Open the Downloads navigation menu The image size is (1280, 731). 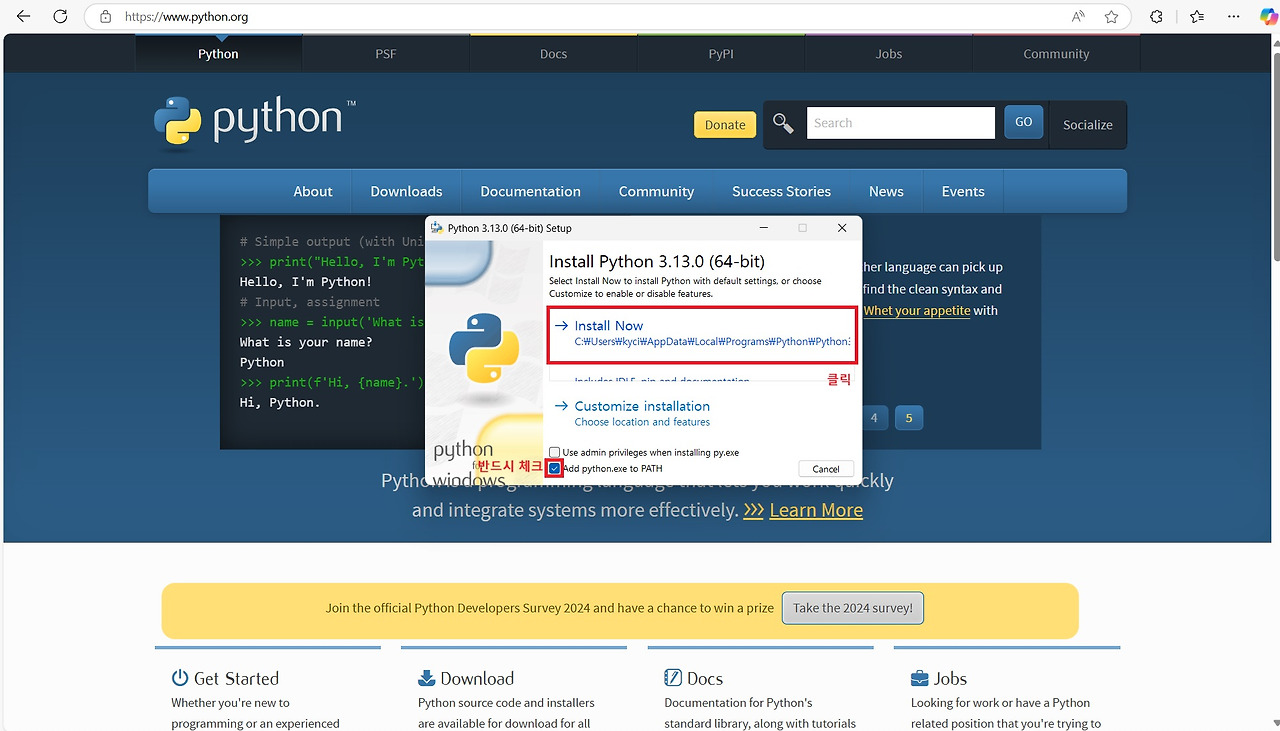pos(406,191)
